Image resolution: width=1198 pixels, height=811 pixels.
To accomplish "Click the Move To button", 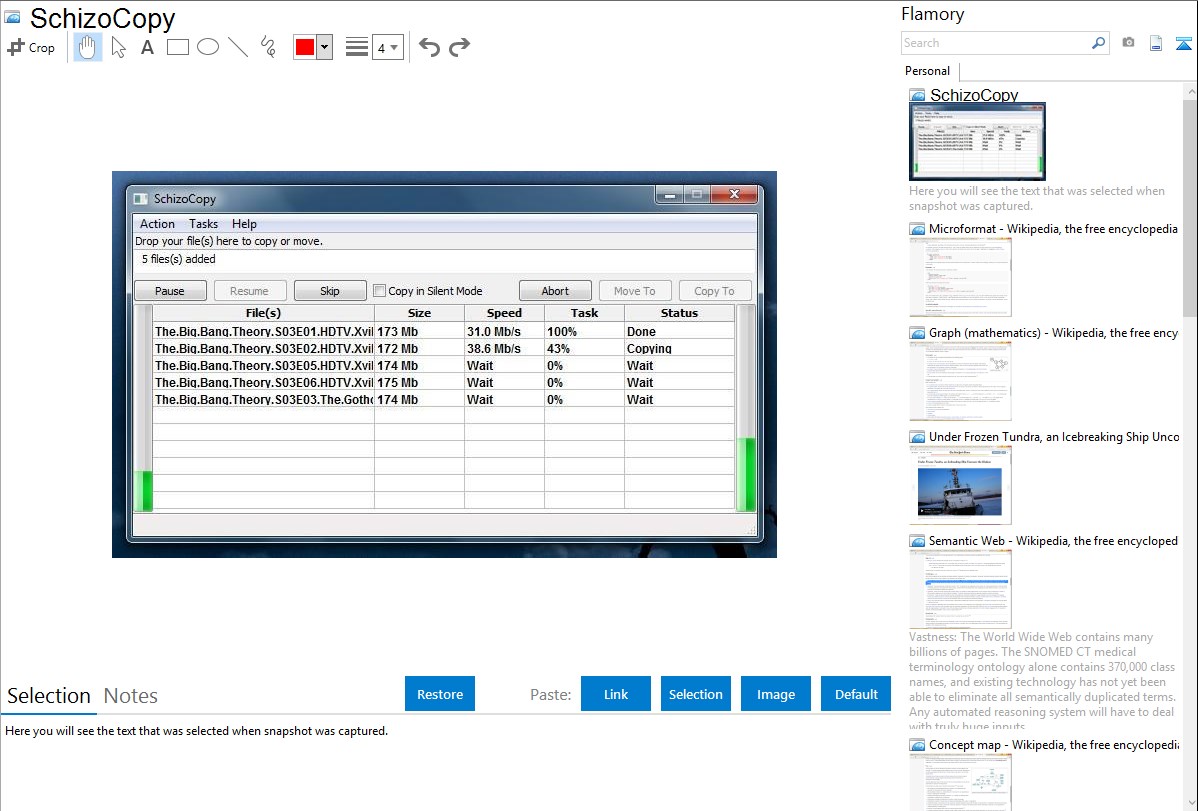I will [634, 291].
